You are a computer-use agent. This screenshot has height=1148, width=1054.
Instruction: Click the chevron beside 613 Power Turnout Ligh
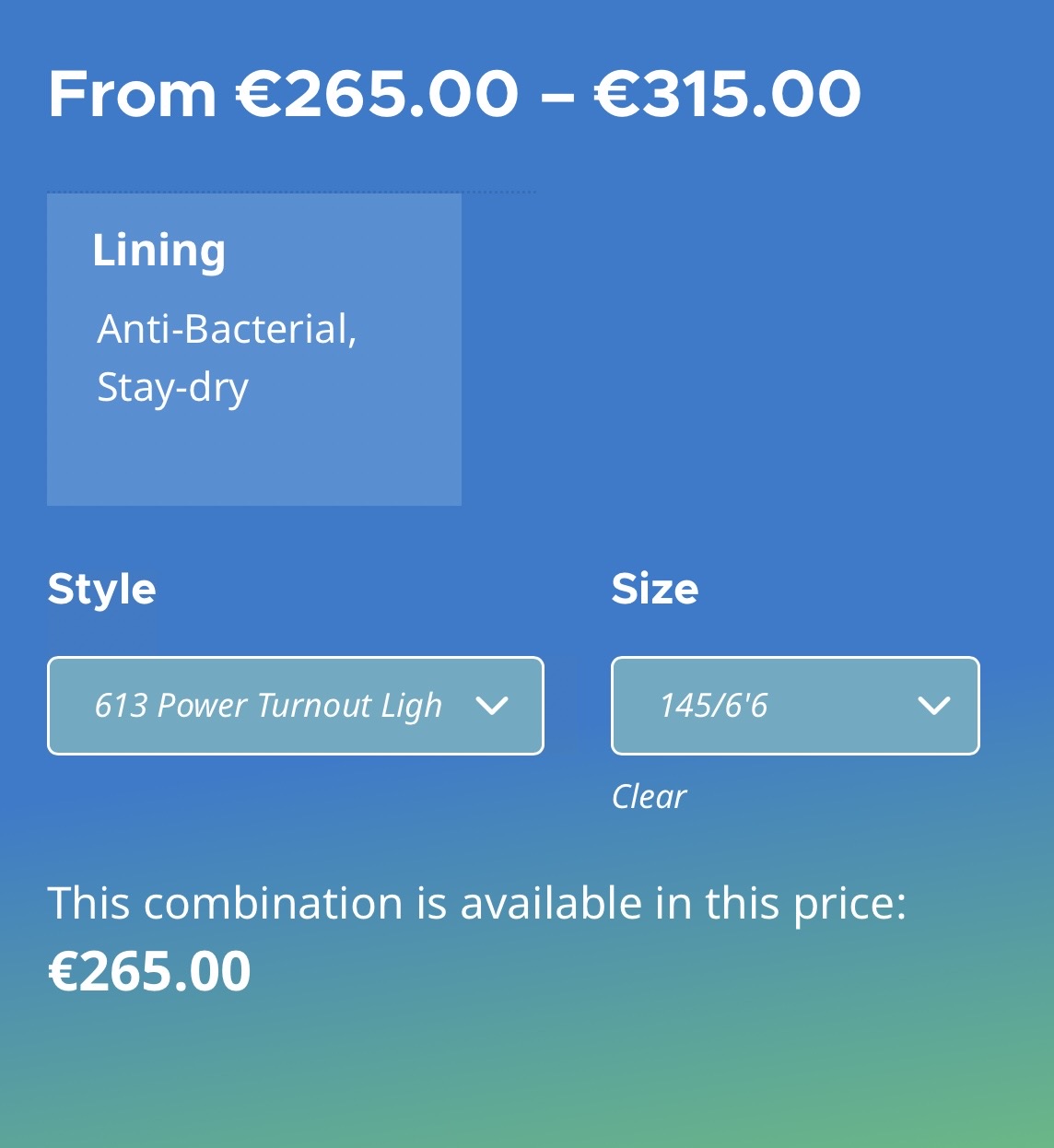point(494,706)
